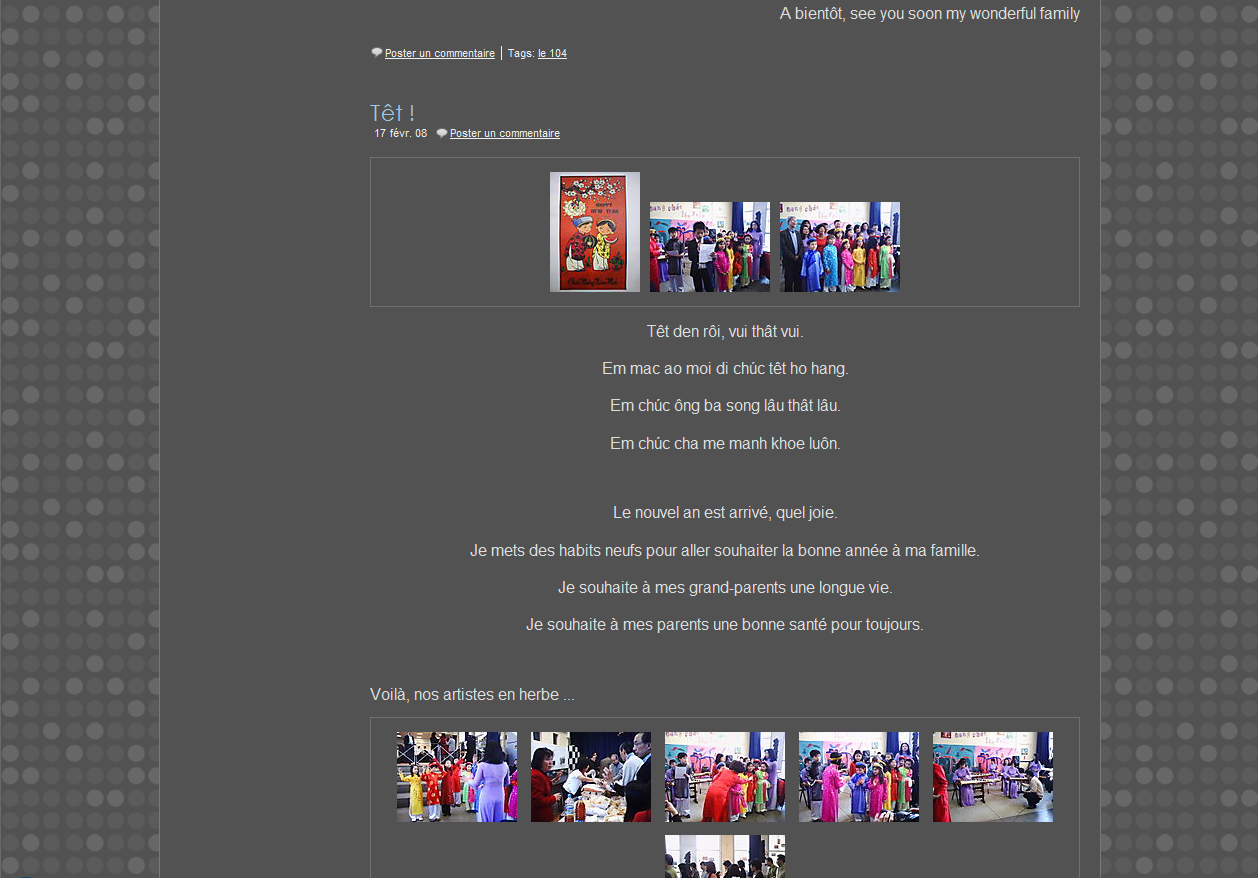Open 'Poster un commentaire' link beside the Tags
This screenshot has width=1258, height=878.
pyautogui.click(x=439, y=54)
